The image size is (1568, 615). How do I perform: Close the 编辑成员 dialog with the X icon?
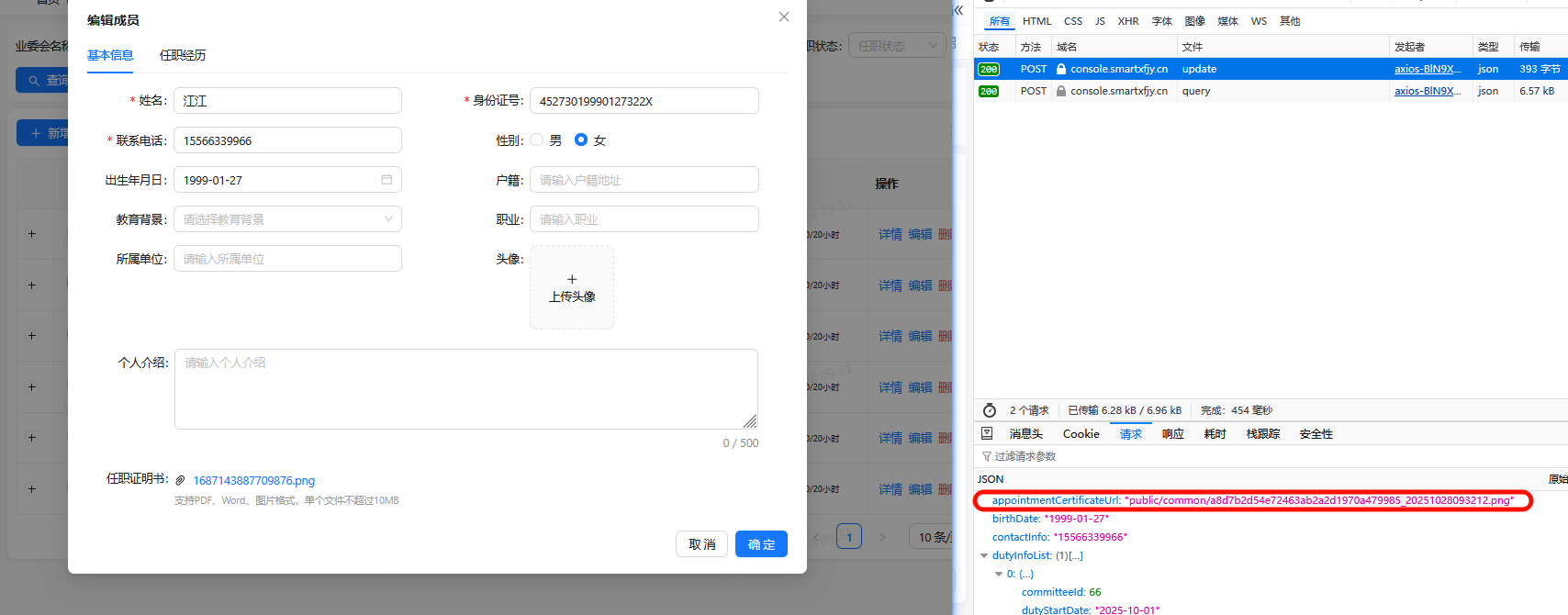click(784, 17)
